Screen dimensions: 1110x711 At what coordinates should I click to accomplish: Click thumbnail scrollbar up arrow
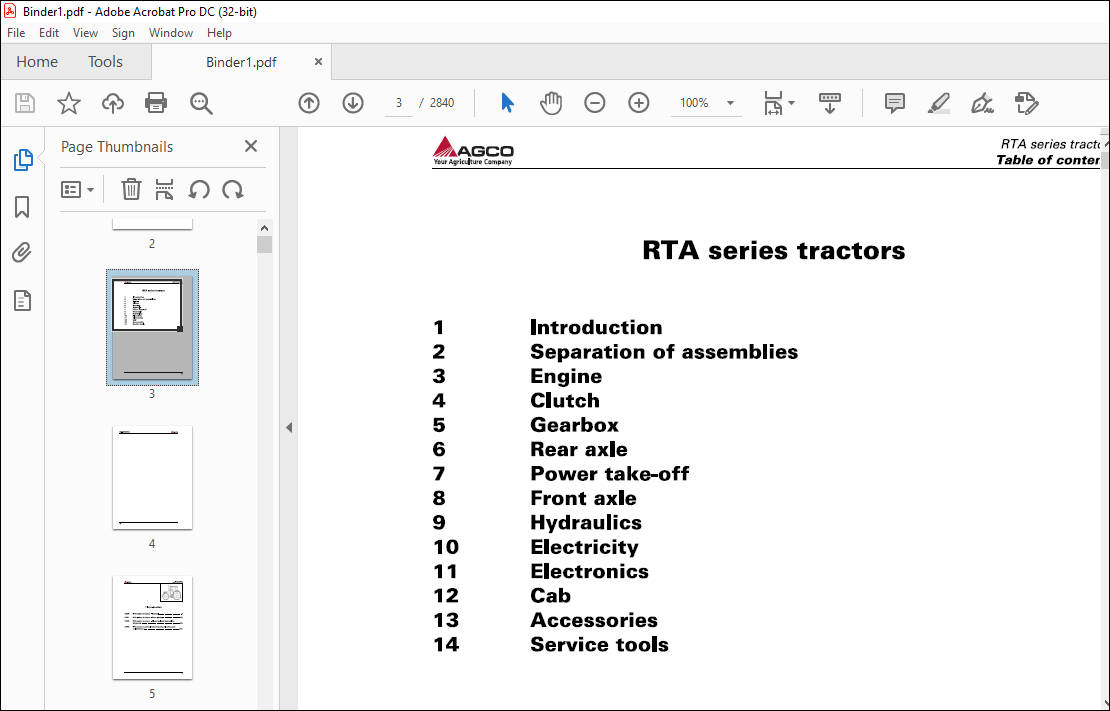264,228
